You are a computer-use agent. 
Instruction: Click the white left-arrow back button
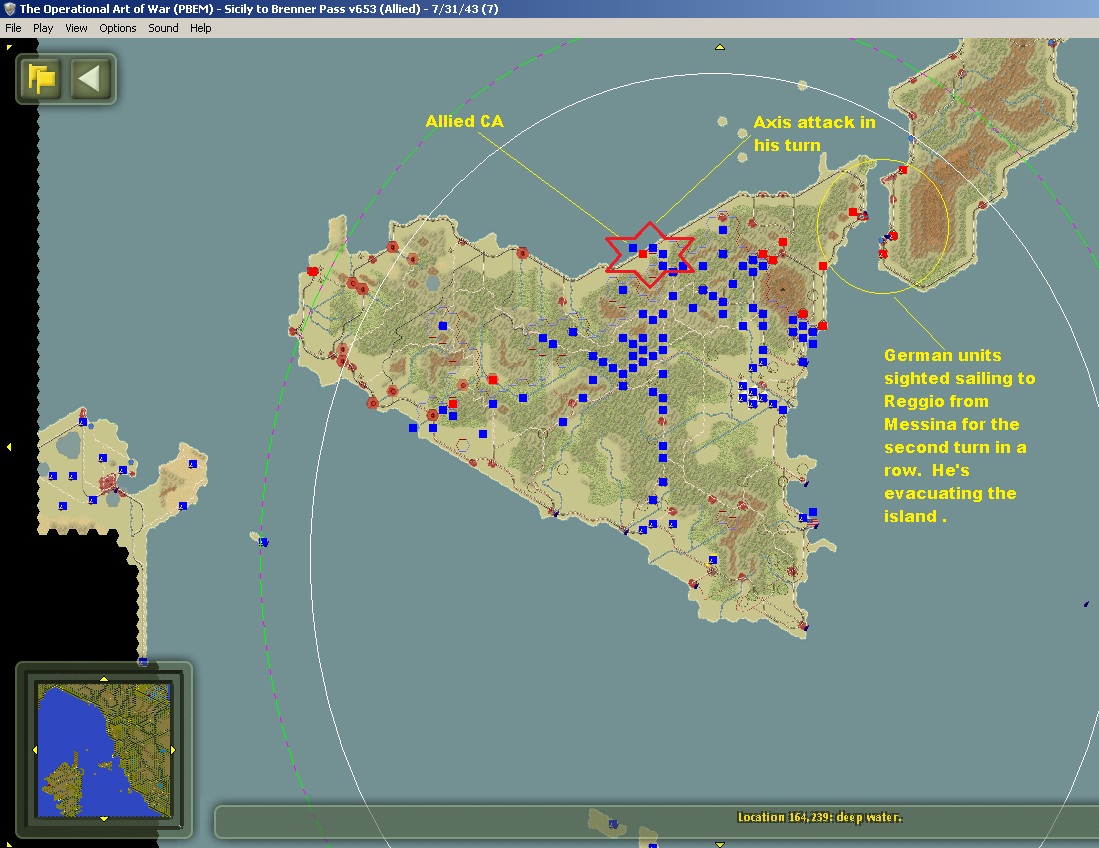click(90, 78)
